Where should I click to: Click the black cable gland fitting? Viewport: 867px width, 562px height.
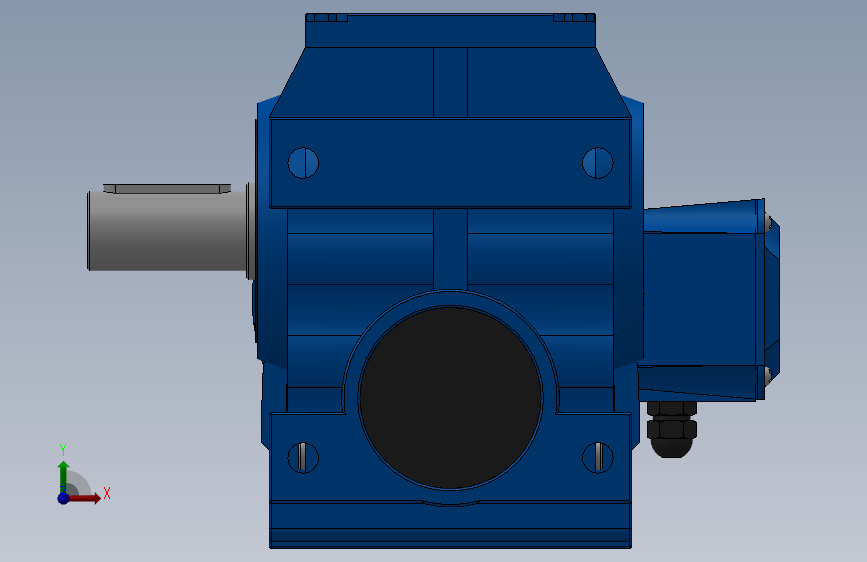[x=672, y=430]
